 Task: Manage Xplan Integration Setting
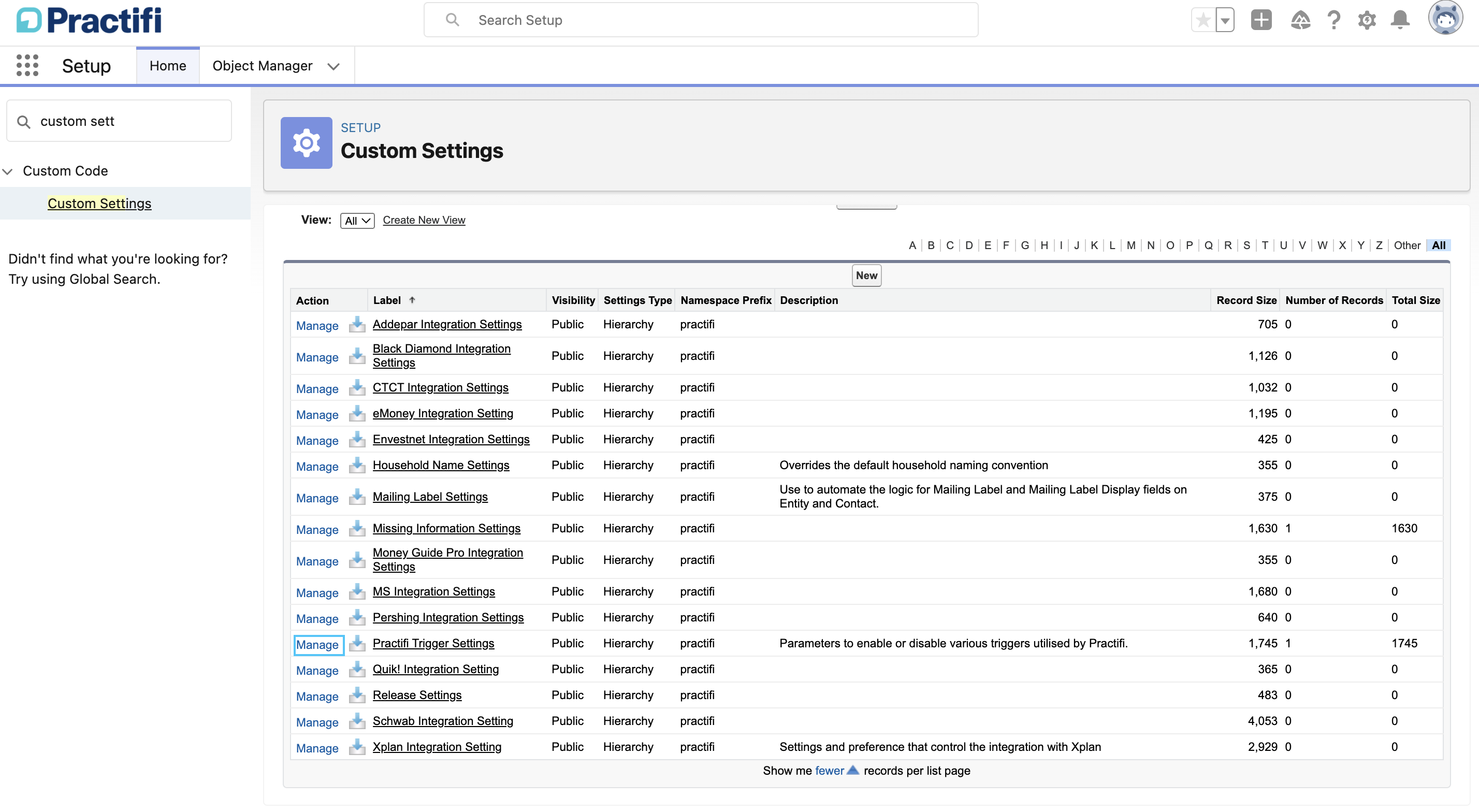click(x=317, y=748)
